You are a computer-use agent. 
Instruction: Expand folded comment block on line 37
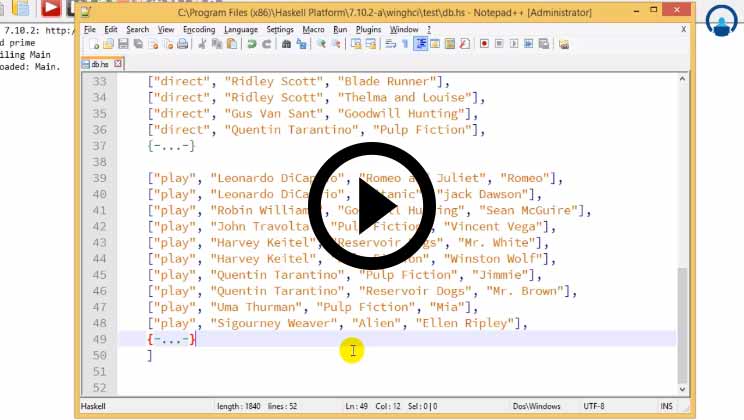point(170,146)
